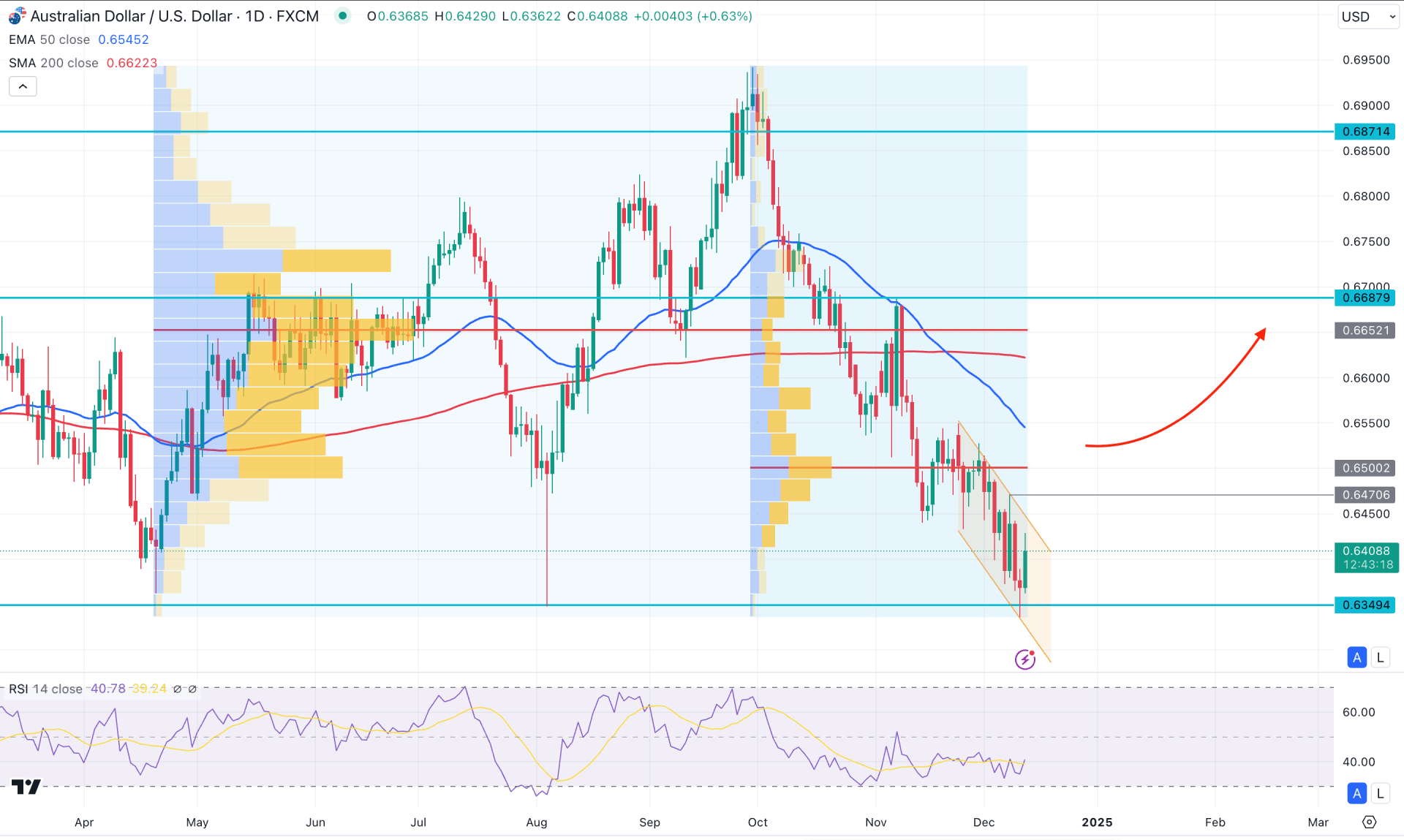This screenshot has width=1404, height=840.
Task: Open chart settings gear icon
Action: tap(1370, 822)
